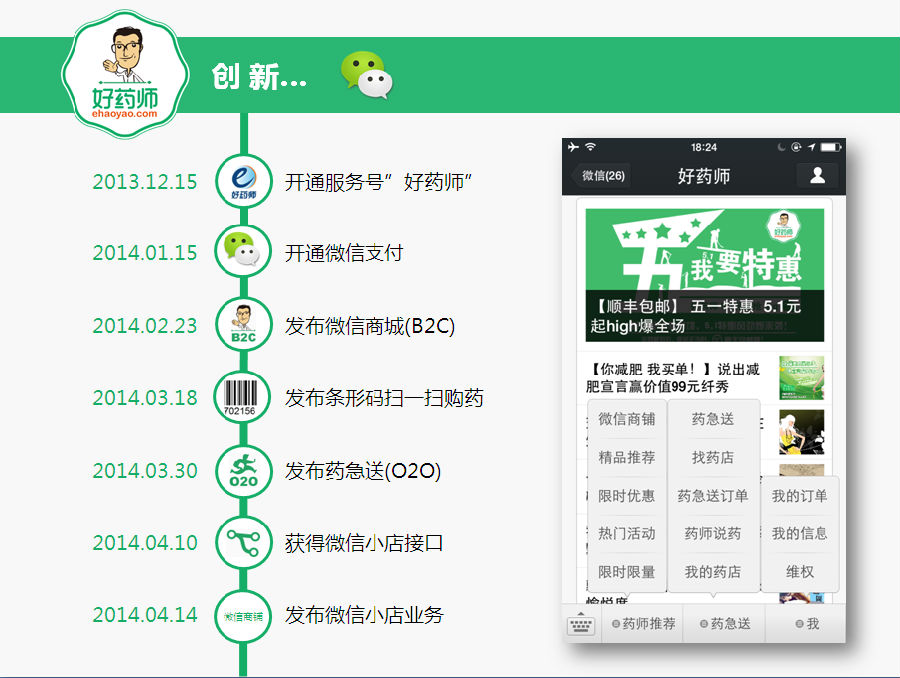This screenshot has height=678, width=900.
Task: Click the text 发布微信商城(B2C)
Action: tap(370, 326)
